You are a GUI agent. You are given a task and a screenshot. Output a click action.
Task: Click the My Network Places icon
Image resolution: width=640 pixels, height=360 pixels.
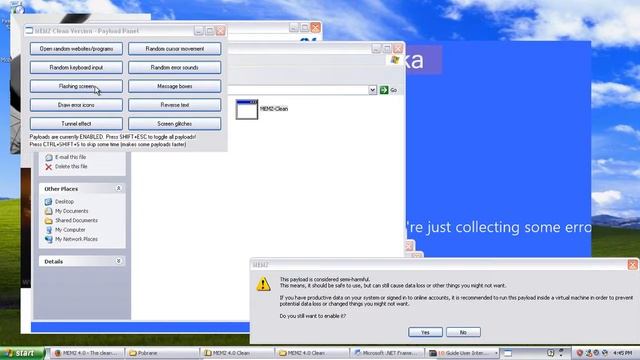tap(49, 239)
